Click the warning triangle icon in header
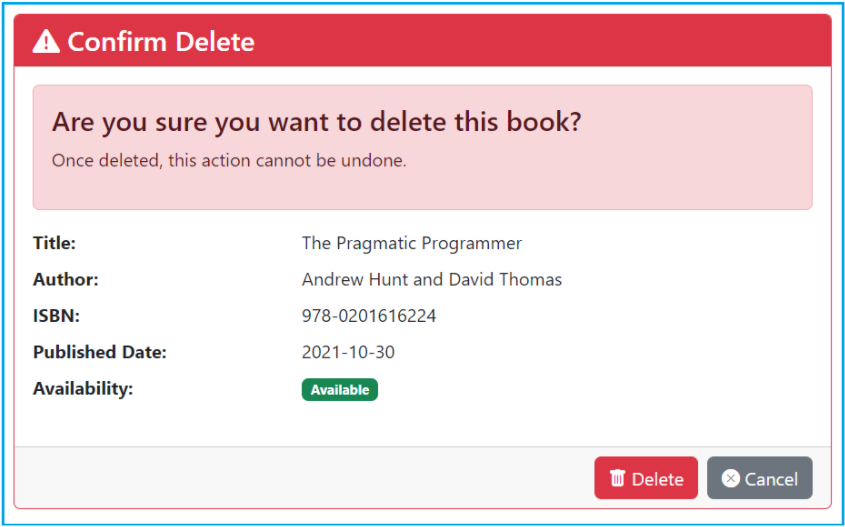 [46, 42]
